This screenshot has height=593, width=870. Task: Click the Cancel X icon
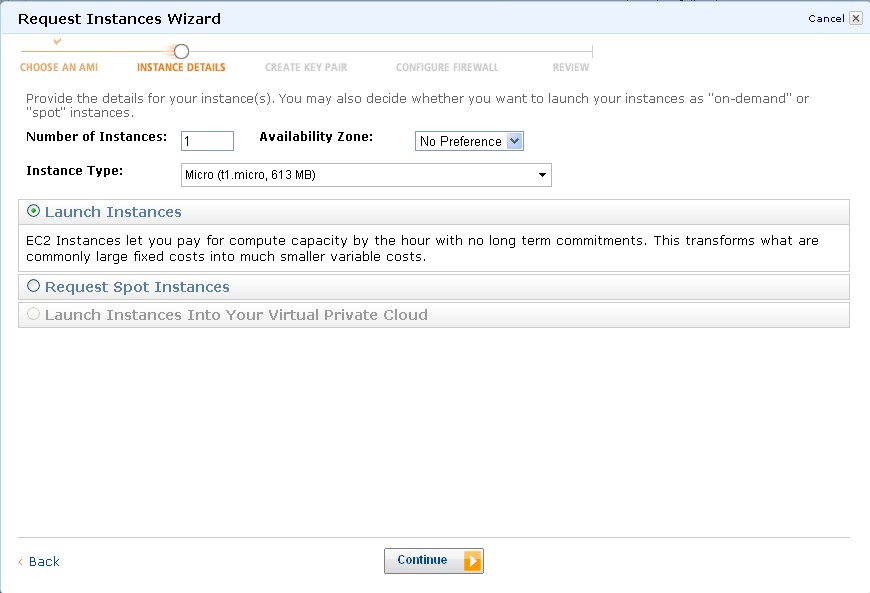(856, 18)
